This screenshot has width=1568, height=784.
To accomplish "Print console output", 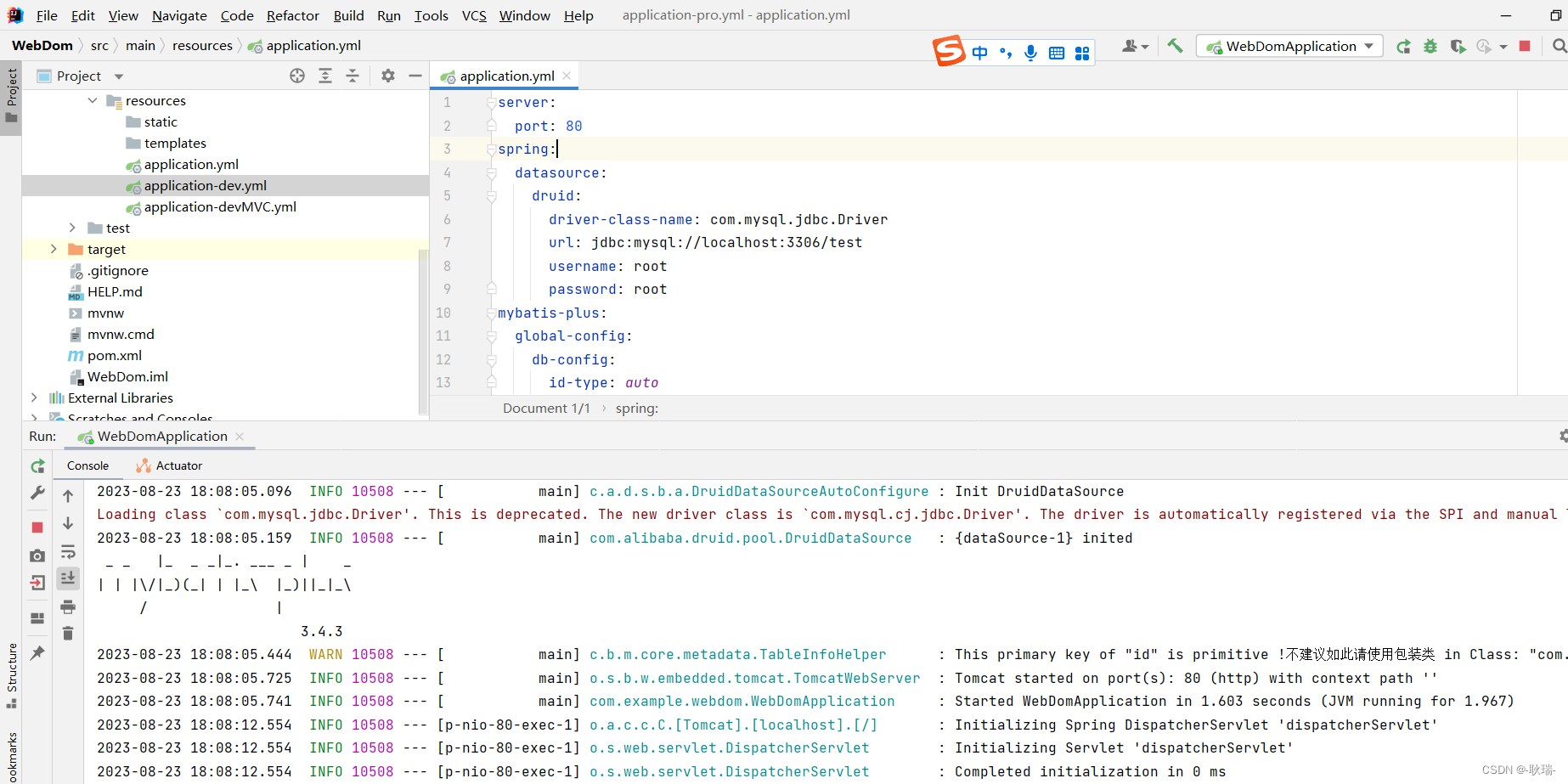I will point(68,606).
